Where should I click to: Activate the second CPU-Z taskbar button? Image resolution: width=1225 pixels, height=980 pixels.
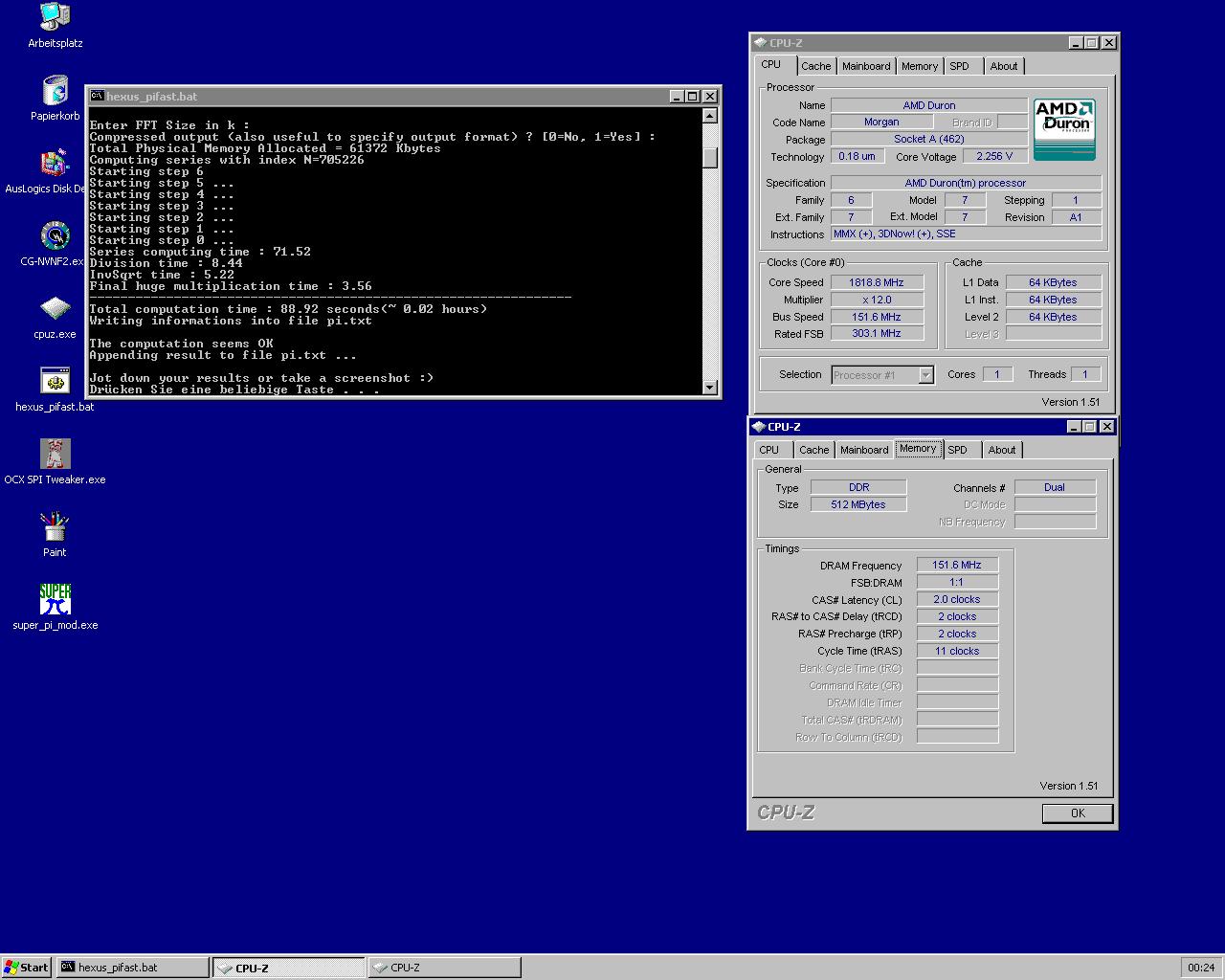(x=444, y=968)
